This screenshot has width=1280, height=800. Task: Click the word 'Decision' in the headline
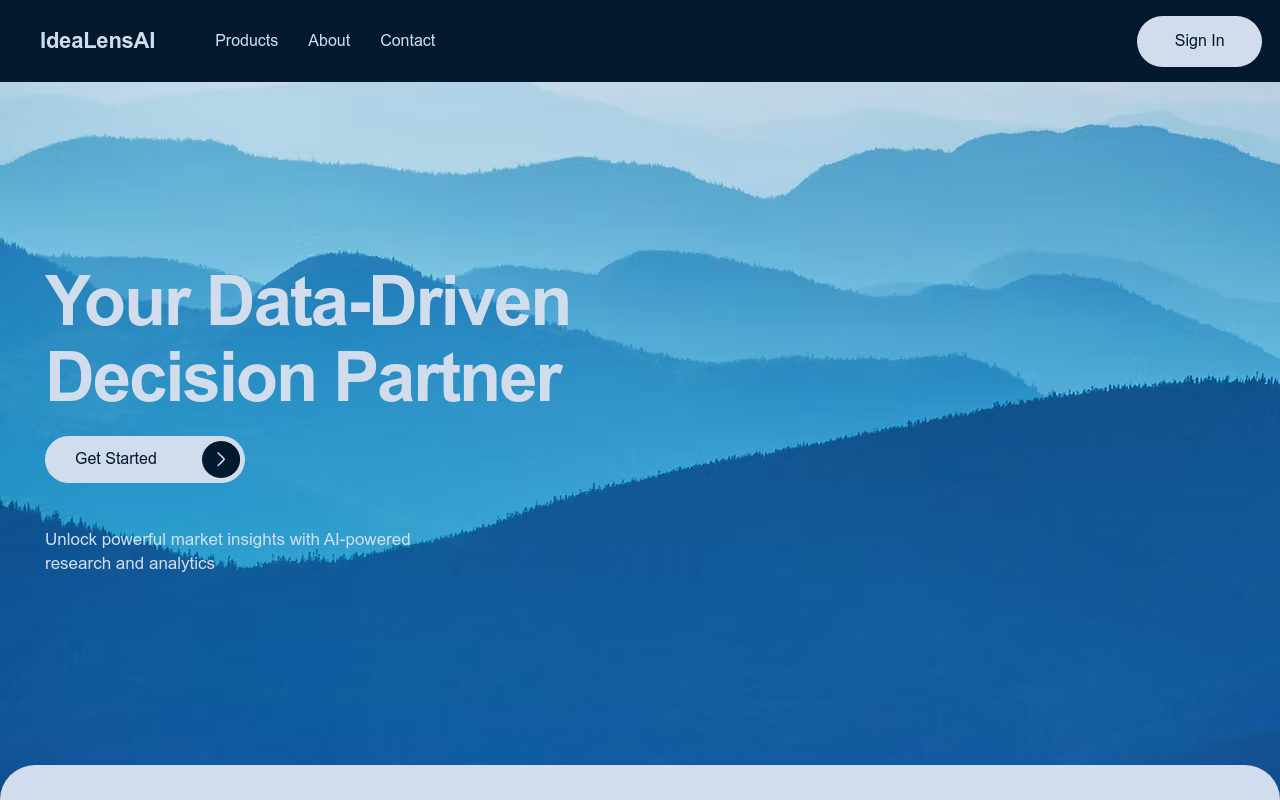[181, 378]
